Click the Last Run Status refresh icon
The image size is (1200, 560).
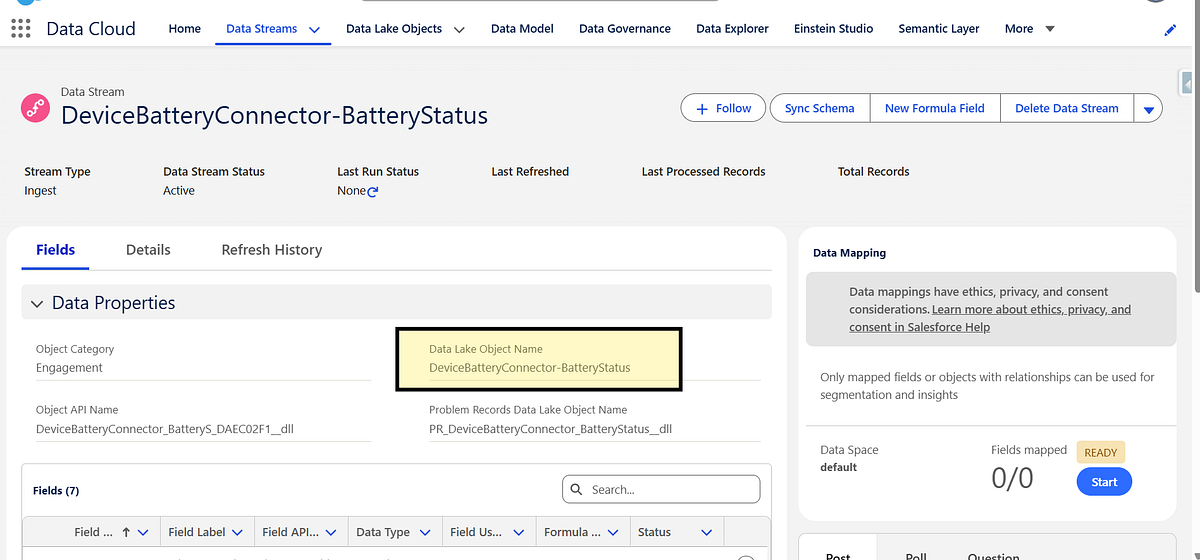(x=373, y=191)
